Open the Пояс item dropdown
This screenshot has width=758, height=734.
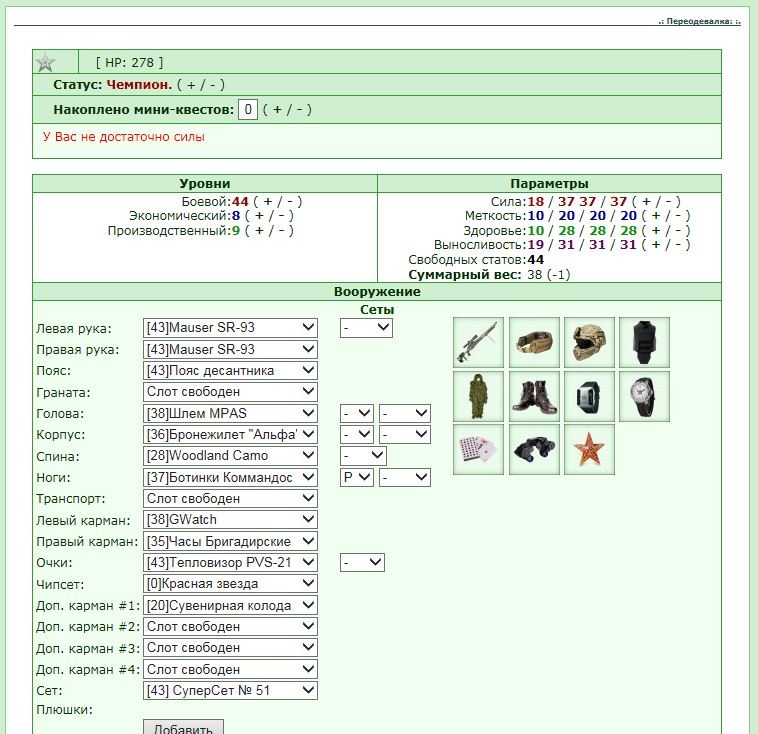tap(230, 370)
